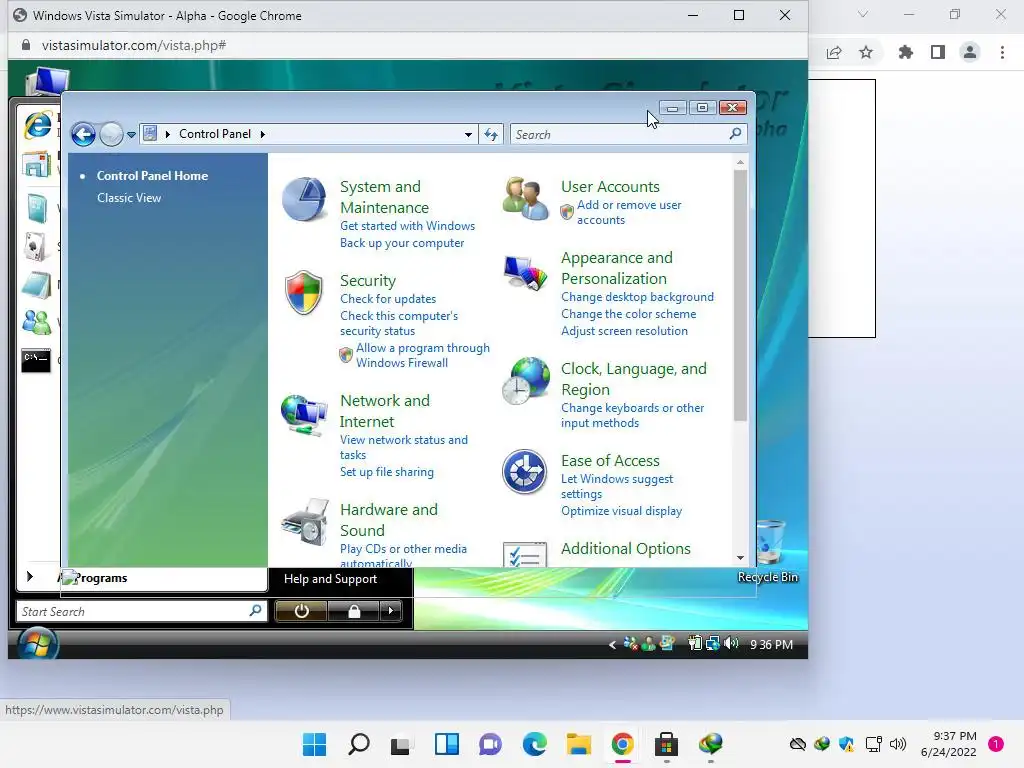Open Change desktop background link

tap(637, 296)
